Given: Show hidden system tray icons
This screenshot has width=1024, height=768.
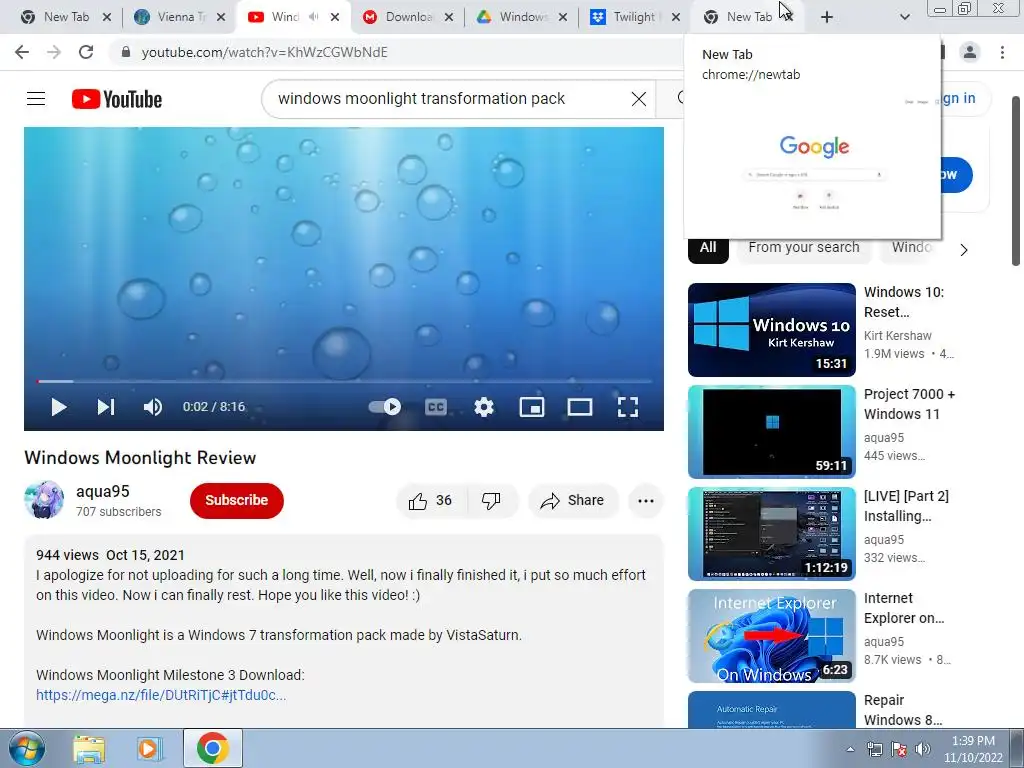Looking at the screenshot, I should (x=850, y=749).
